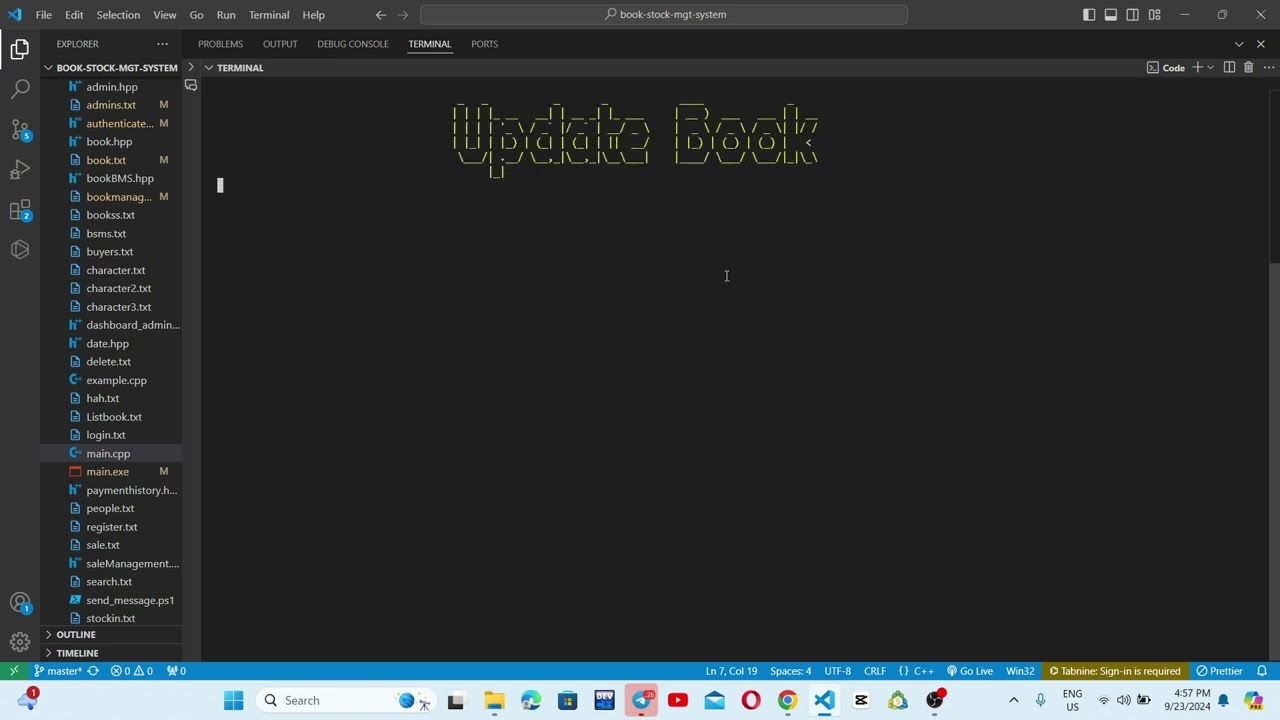Screen dimensions: 1280x720
Task: Open remote window indicator in status bar
Action: 14,671
